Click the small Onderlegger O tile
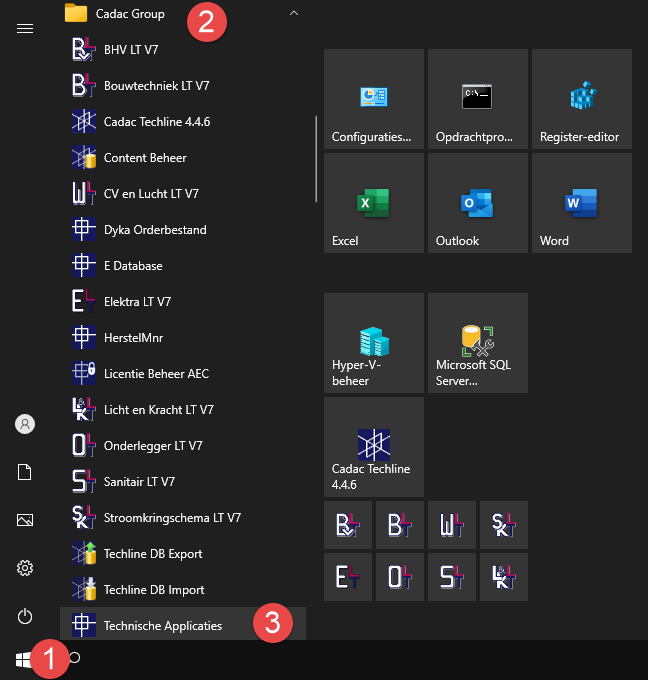648x680 pixels. pos(400,577)
